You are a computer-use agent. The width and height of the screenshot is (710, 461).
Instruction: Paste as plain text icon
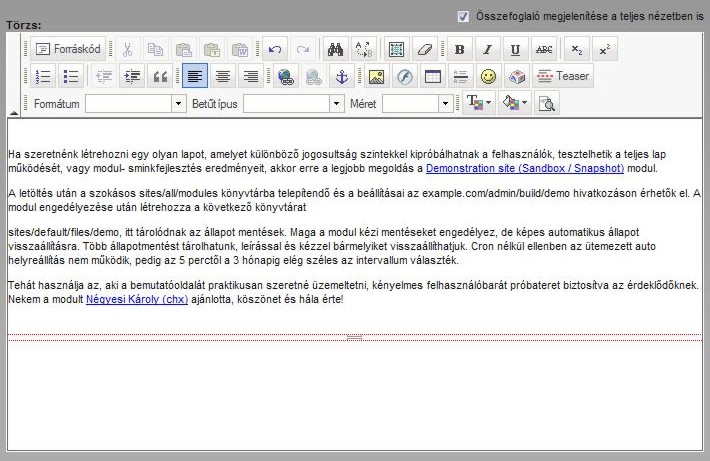[x=211, y=49]
